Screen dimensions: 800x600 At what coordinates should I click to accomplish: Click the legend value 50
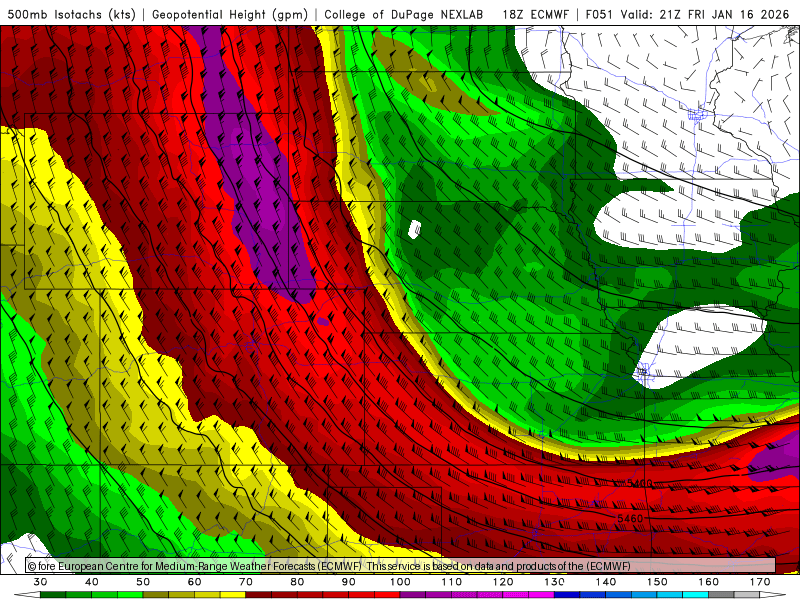coord(143,582)
